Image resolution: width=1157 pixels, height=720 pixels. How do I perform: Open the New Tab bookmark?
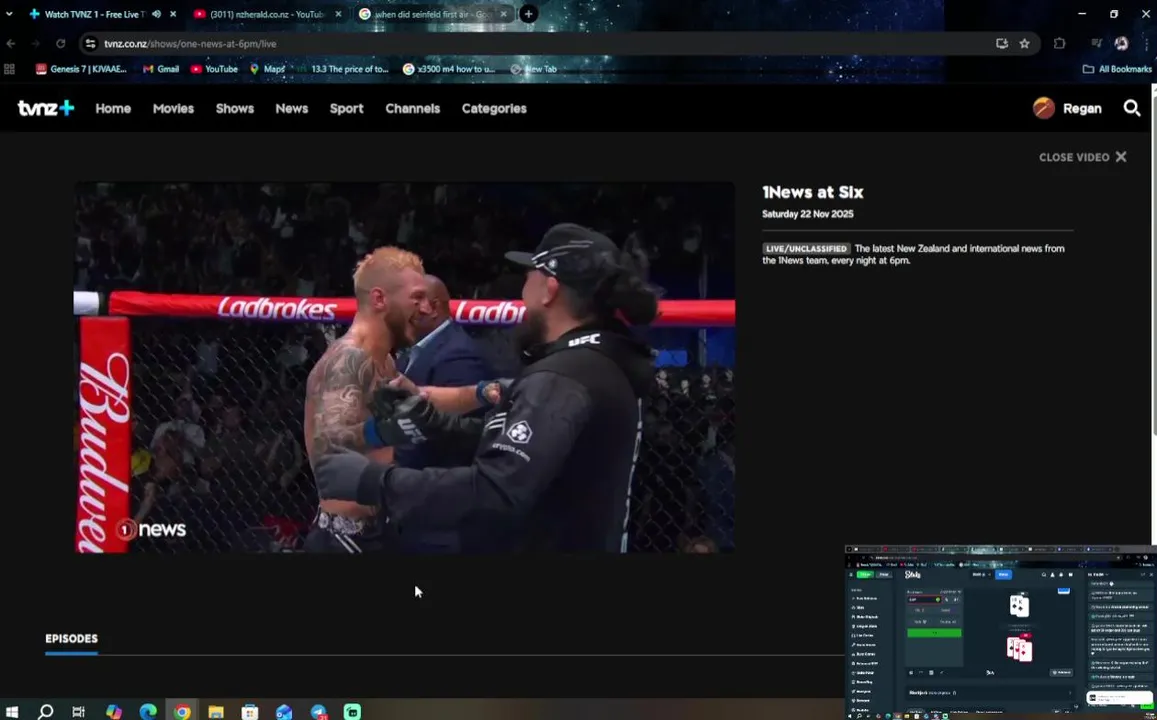[533, 69]
